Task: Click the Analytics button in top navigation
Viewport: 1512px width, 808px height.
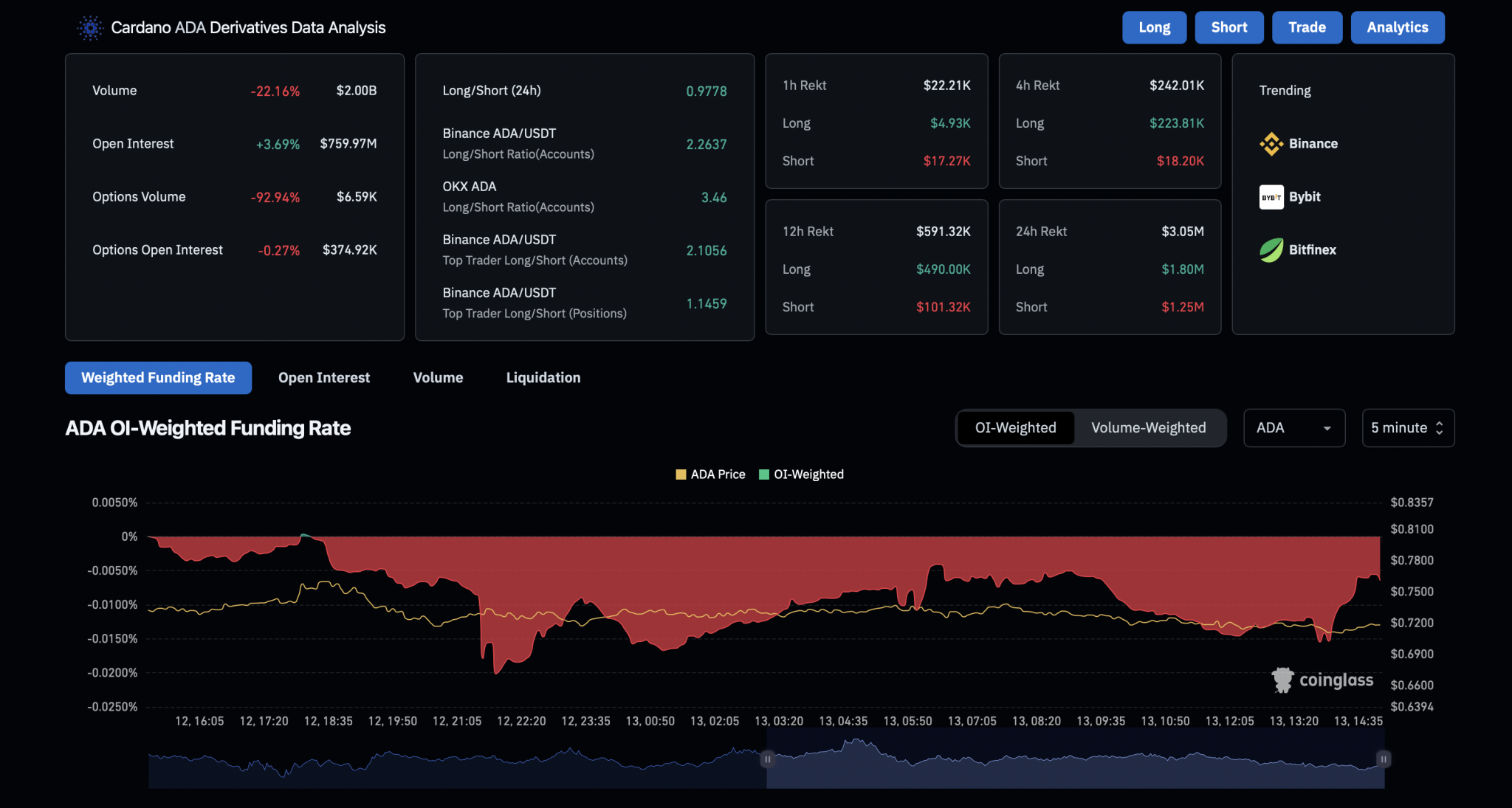Action: tap(1397, 27)
